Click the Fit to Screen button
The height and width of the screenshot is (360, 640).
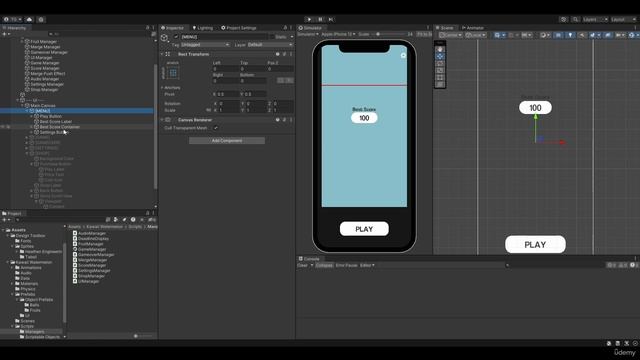click(x=424, y=34)
